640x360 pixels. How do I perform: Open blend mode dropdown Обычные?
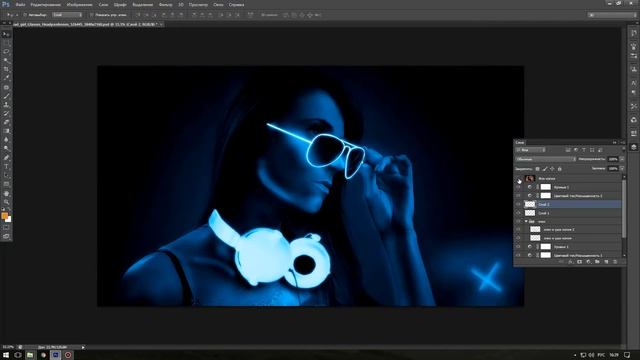(x=545, y=159)
